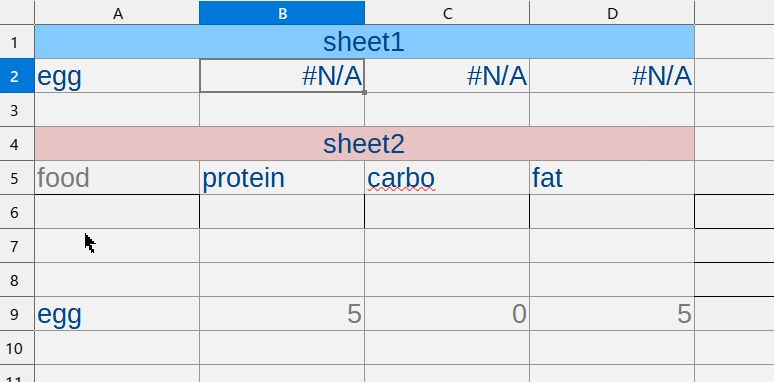Select column A header
Viewport: 774px width, 382px height.
117,13
